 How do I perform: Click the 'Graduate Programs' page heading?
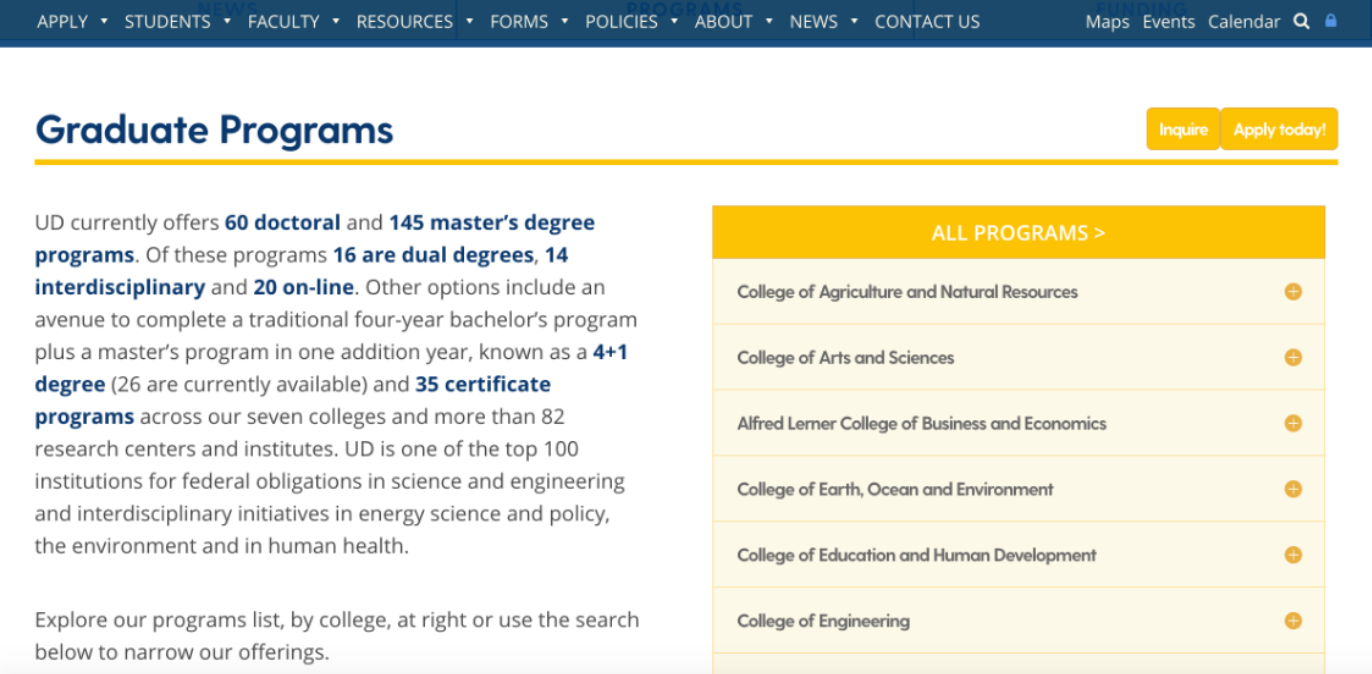pyautogui.click(x=214, y=130)
